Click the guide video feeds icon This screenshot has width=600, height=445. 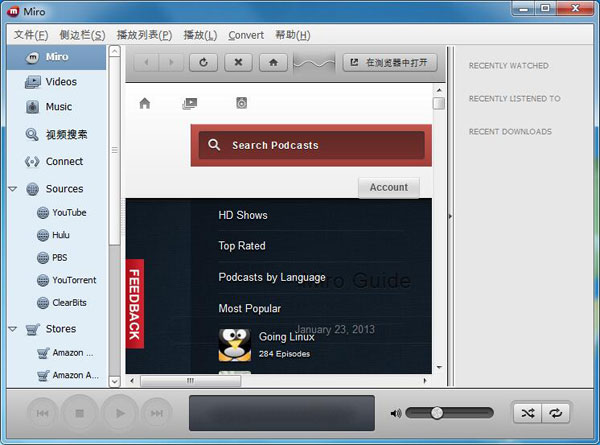190,103
